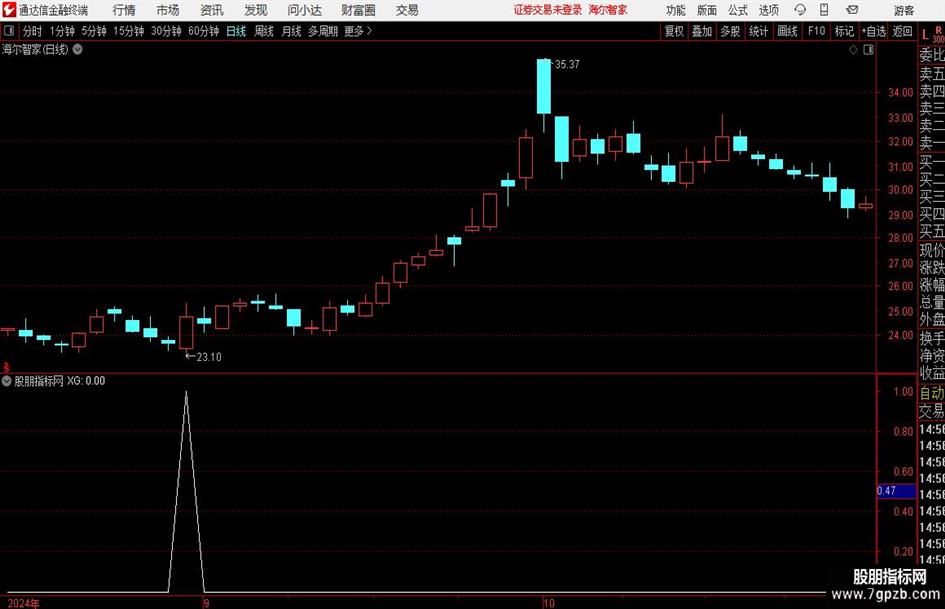Open the 公式 menu
945x609 pixels.
tap(738, 10)
